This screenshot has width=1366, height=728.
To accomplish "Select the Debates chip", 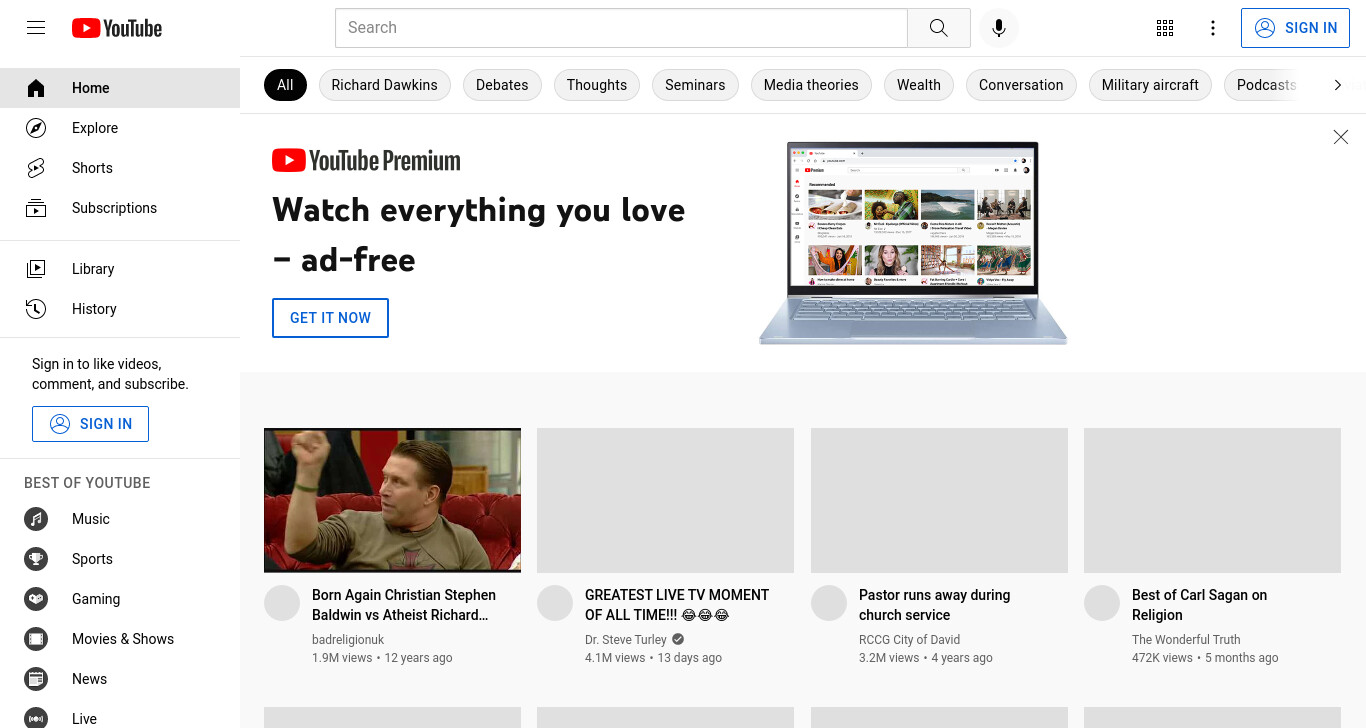I will 502,85.
